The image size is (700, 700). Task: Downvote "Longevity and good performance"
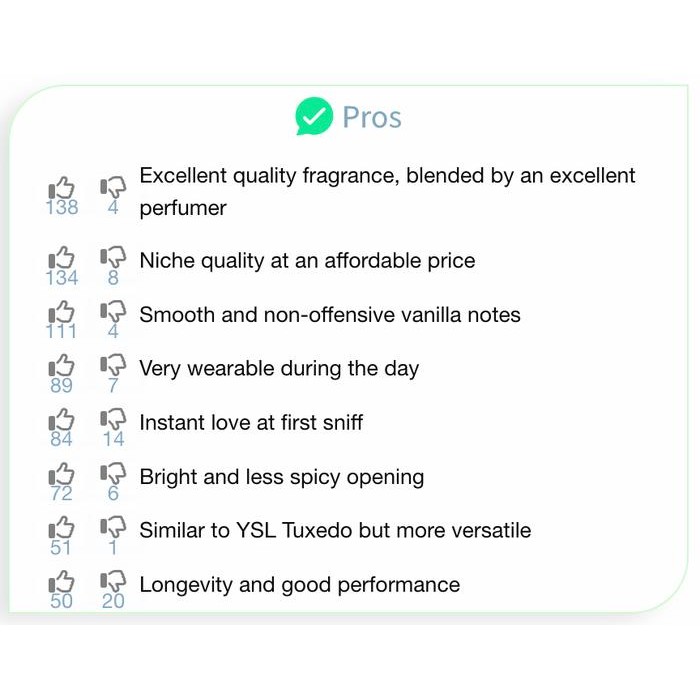pos(113,582)
